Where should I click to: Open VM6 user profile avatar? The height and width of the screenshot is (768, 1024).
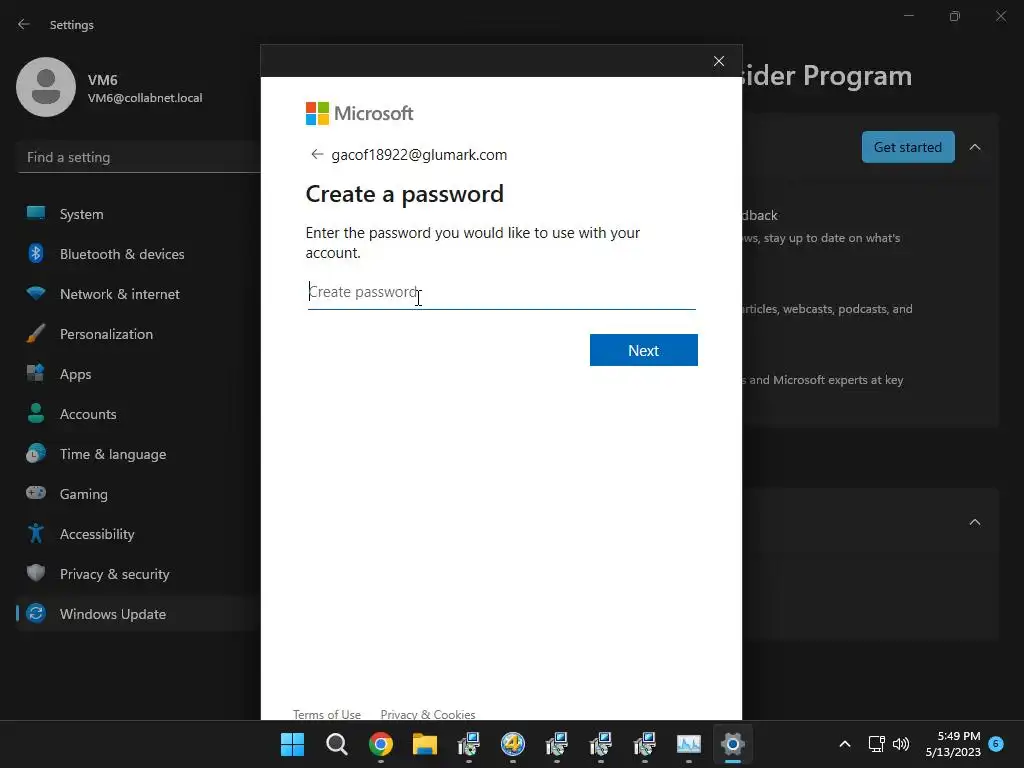click(46, 87)
